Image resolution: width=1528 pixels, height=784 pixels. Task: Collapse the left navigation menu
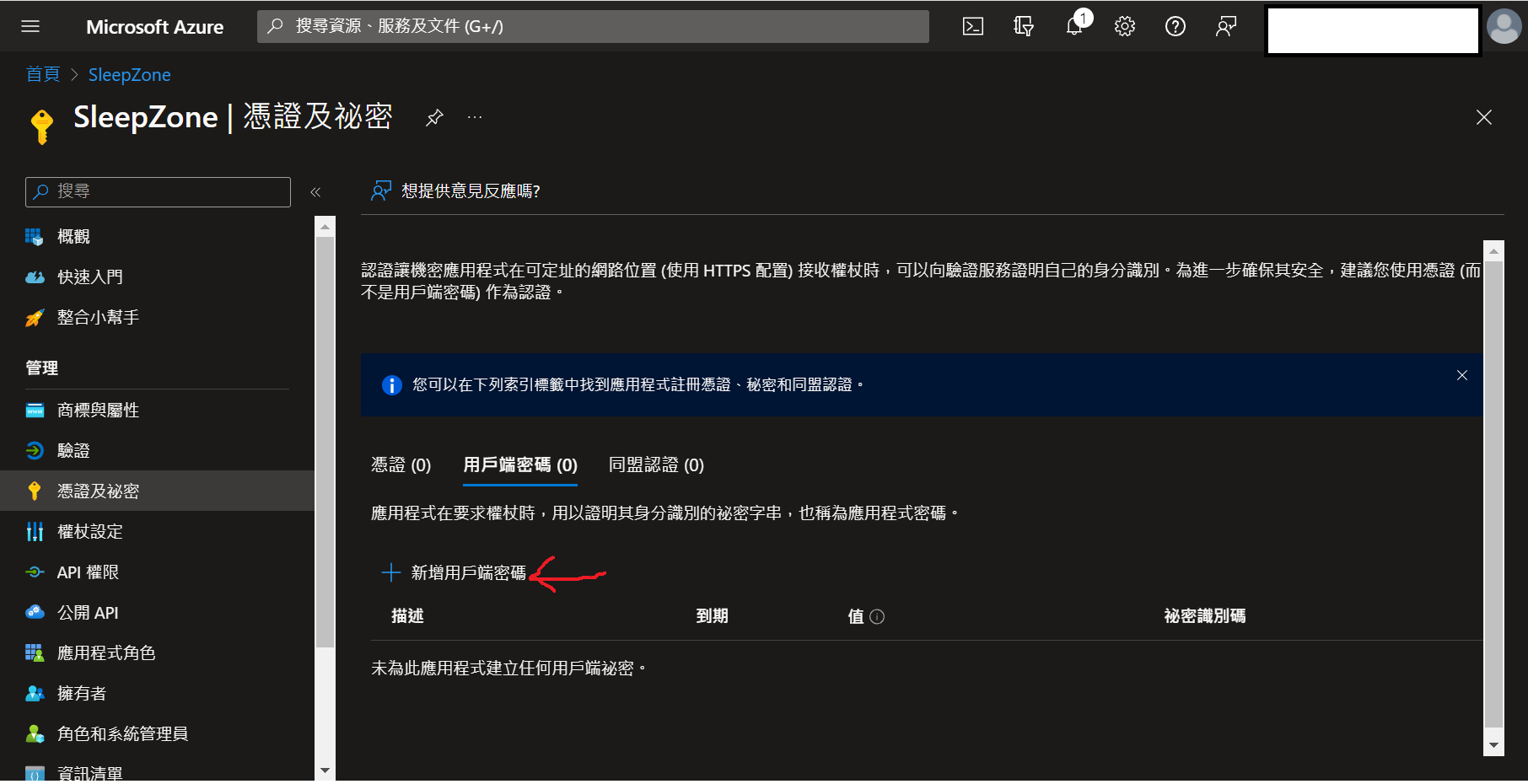point(315,192)
